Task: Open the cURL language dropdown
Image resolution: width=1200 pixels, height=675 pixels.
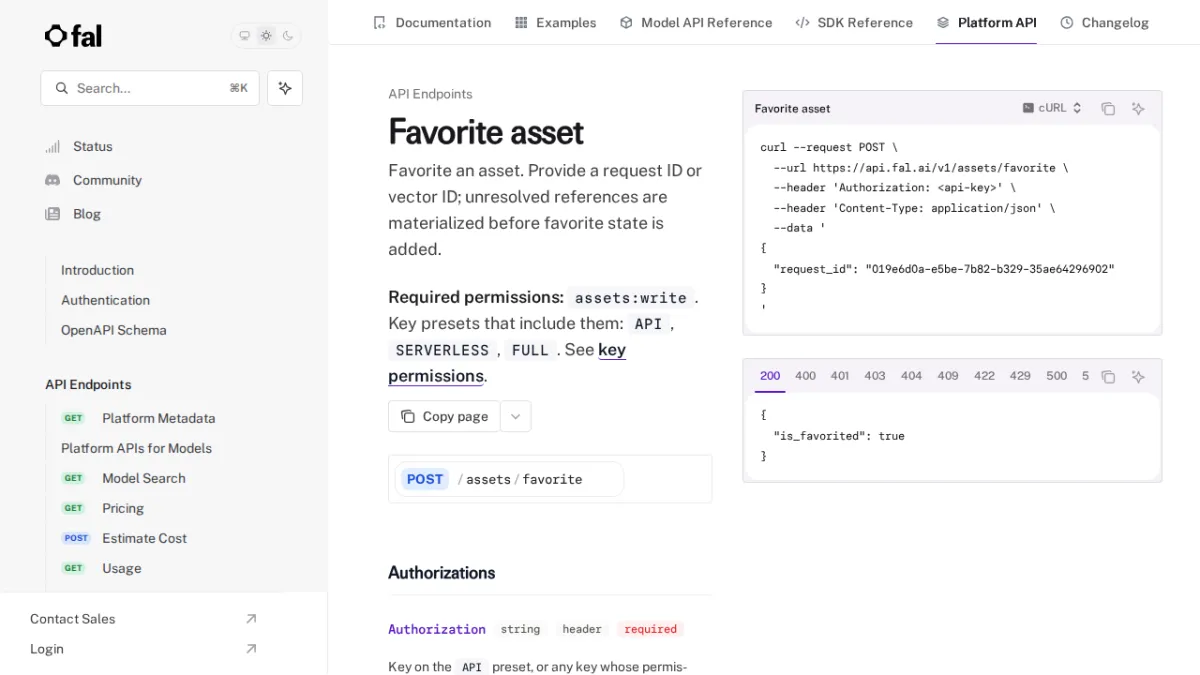Action: (x=1052, y=108)
